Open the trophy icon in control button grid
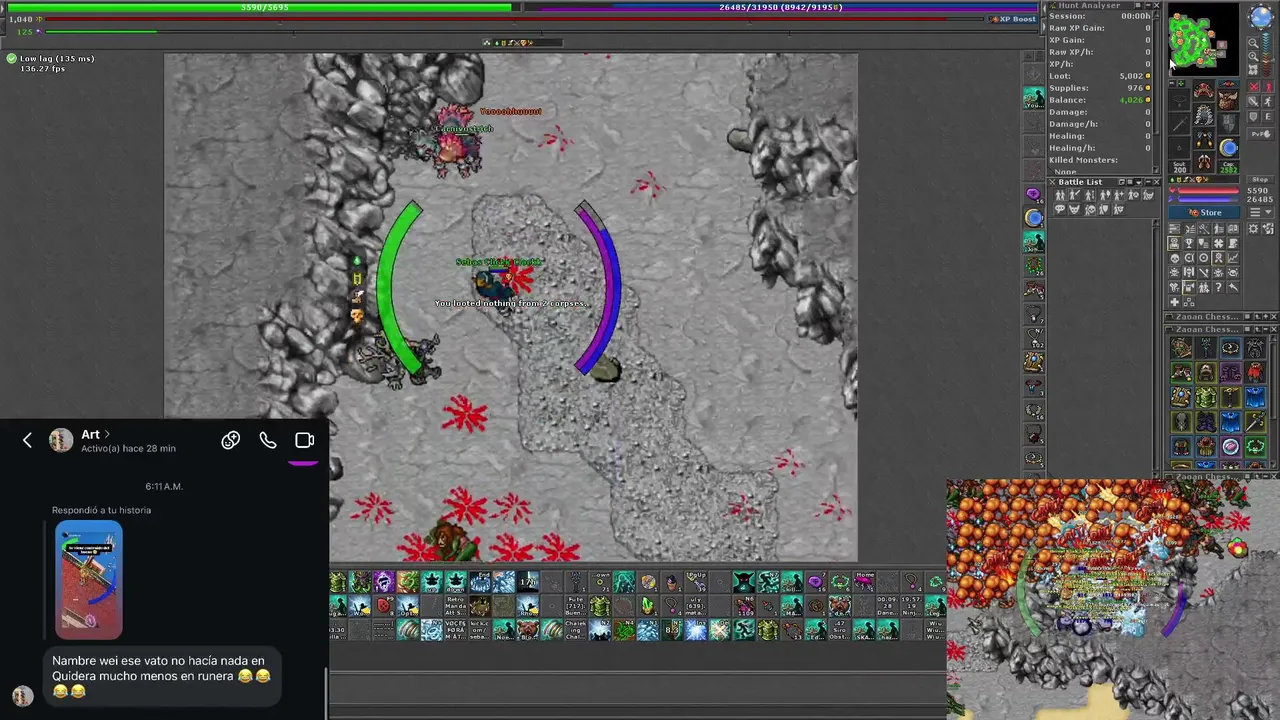 click(x=1189, y=243)
